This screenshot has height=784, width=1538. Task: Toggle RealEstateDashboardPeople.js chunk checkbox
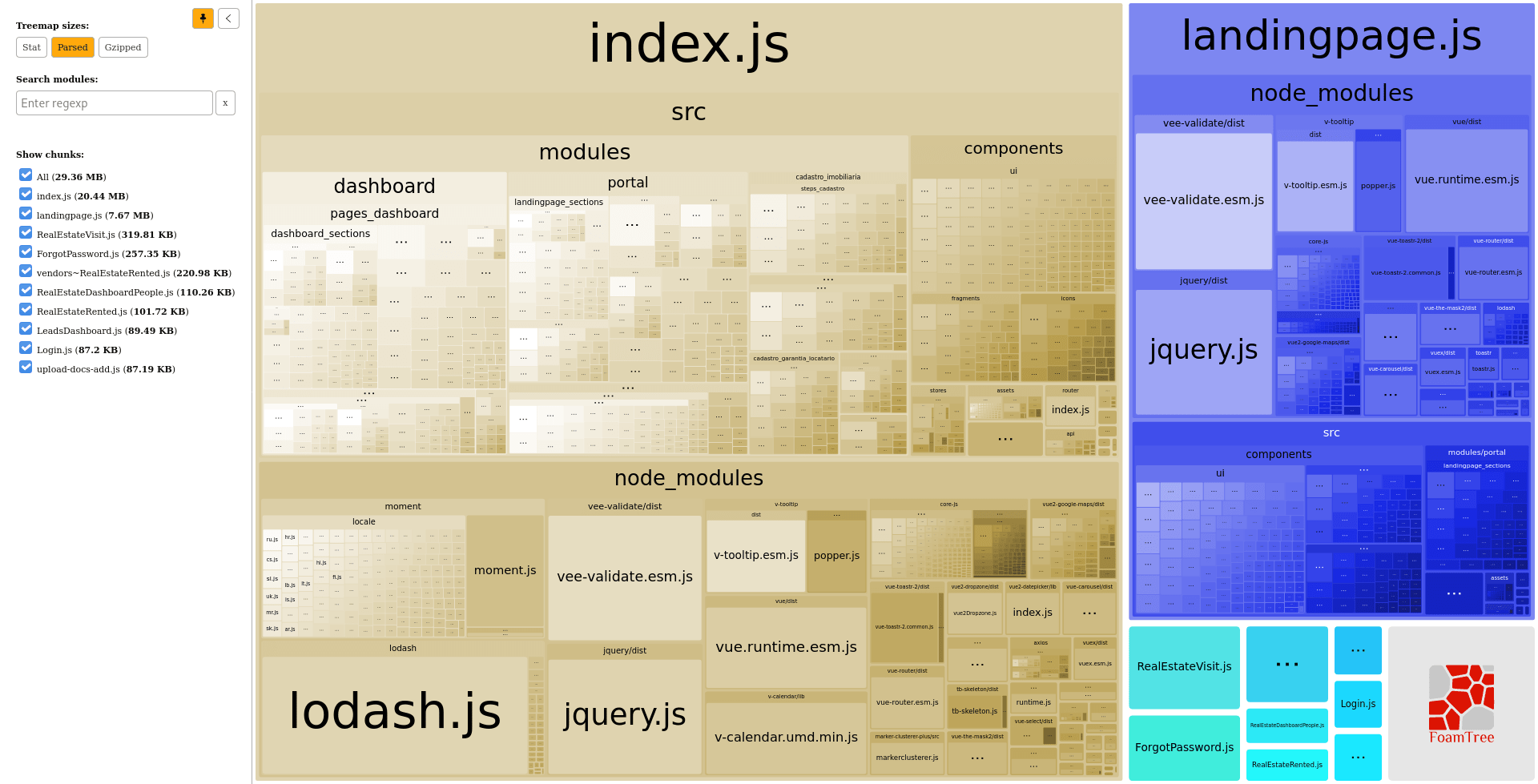(26, 291)
